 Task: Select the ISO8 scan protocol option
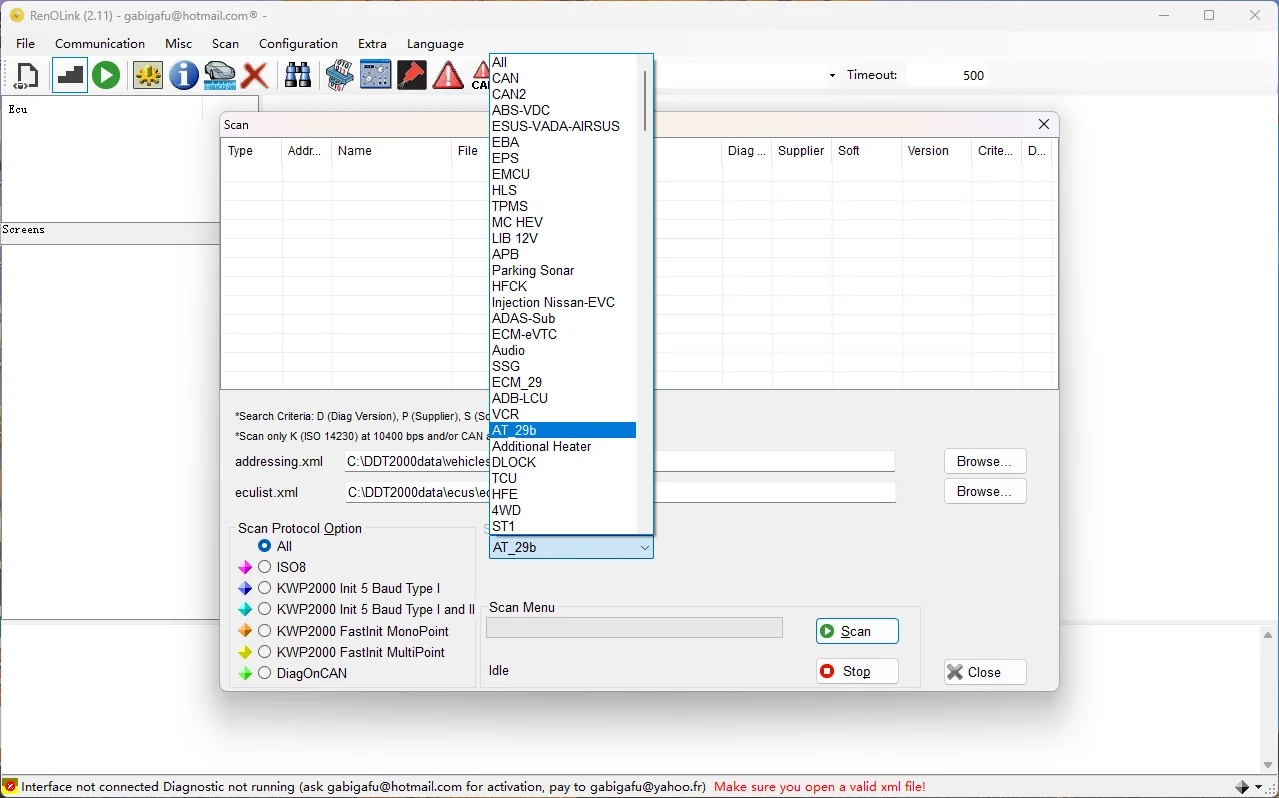tap(264, 567)
